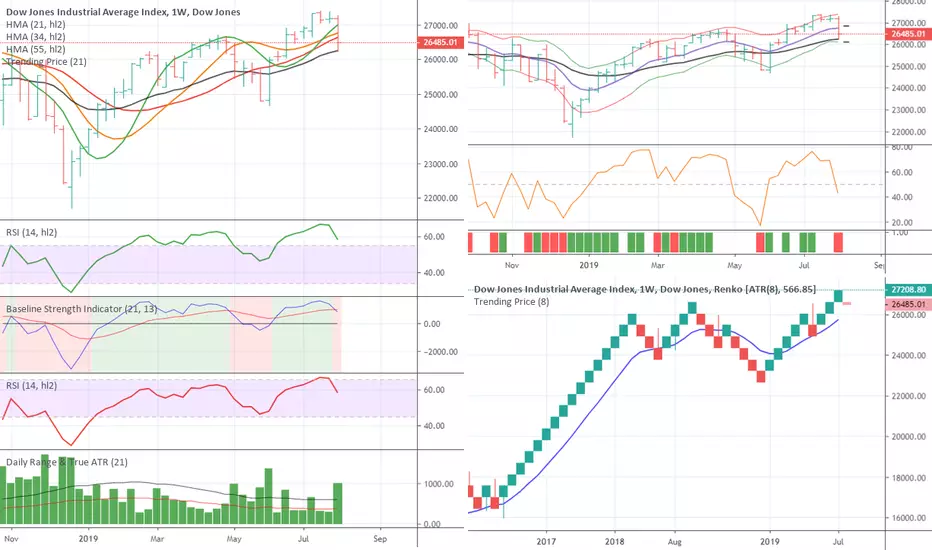Click 18000.00 on the Renko price axis
This screenshot has height=550, width=932.
(908, 477)
